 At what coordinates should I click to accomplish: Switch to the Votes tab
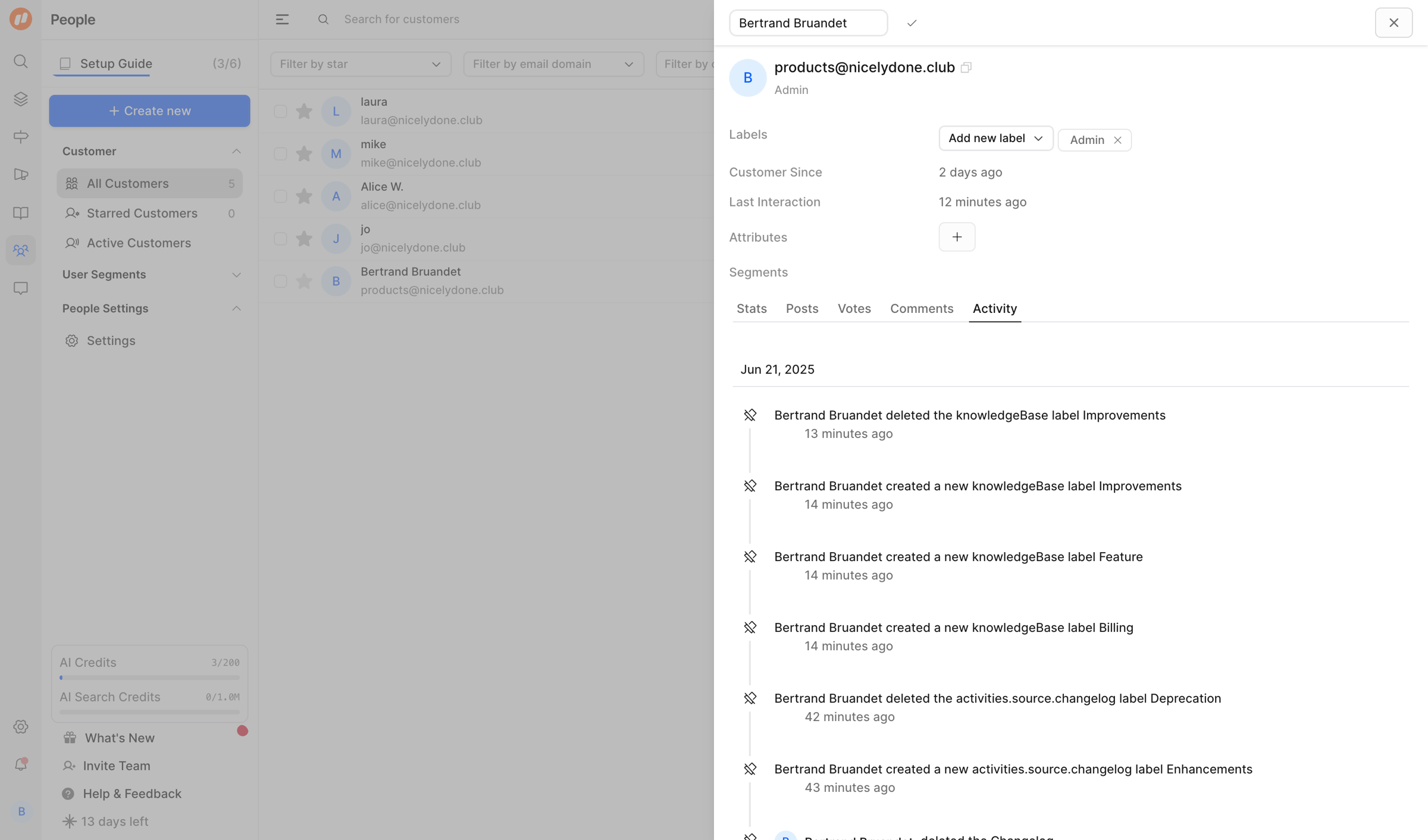click(x=854, y=308)
